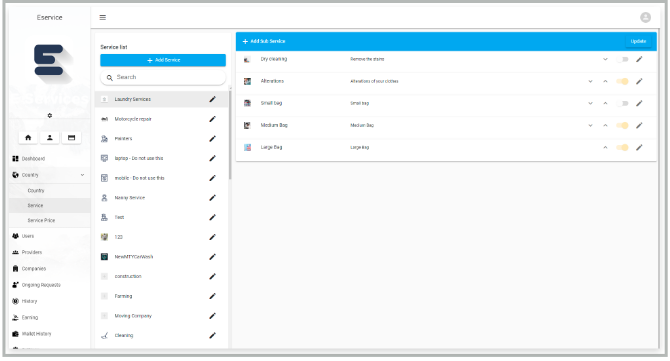Click the home icon in sidebar
Screen dimensions: 670x361
point(28,138)
